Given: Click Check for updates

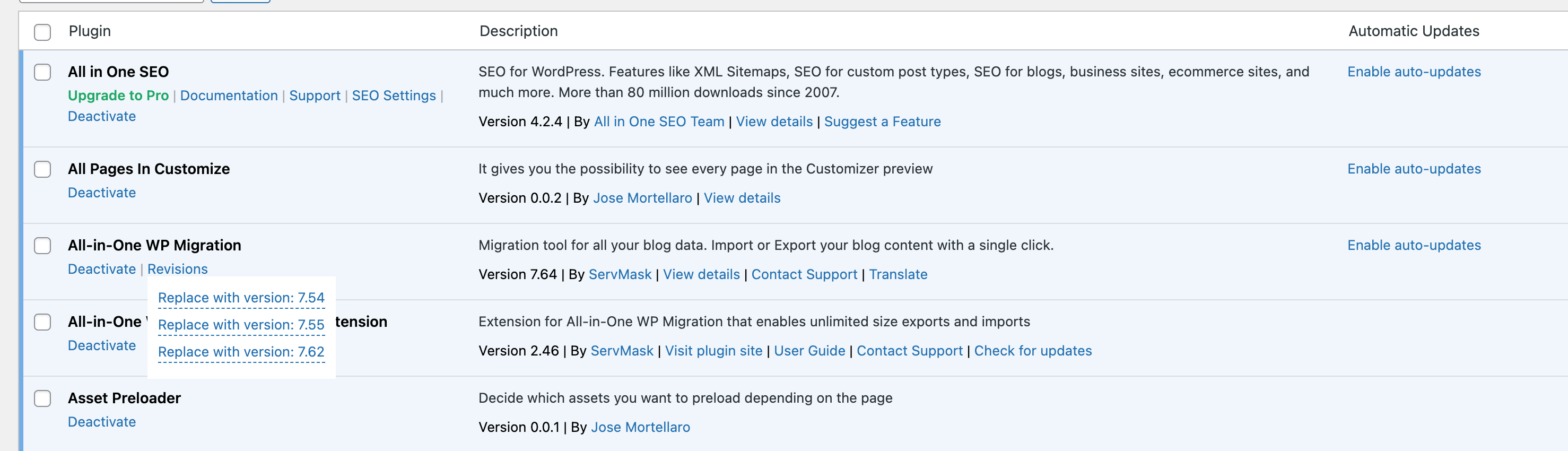Looking at the screenshot, I should pos(1033,351).
